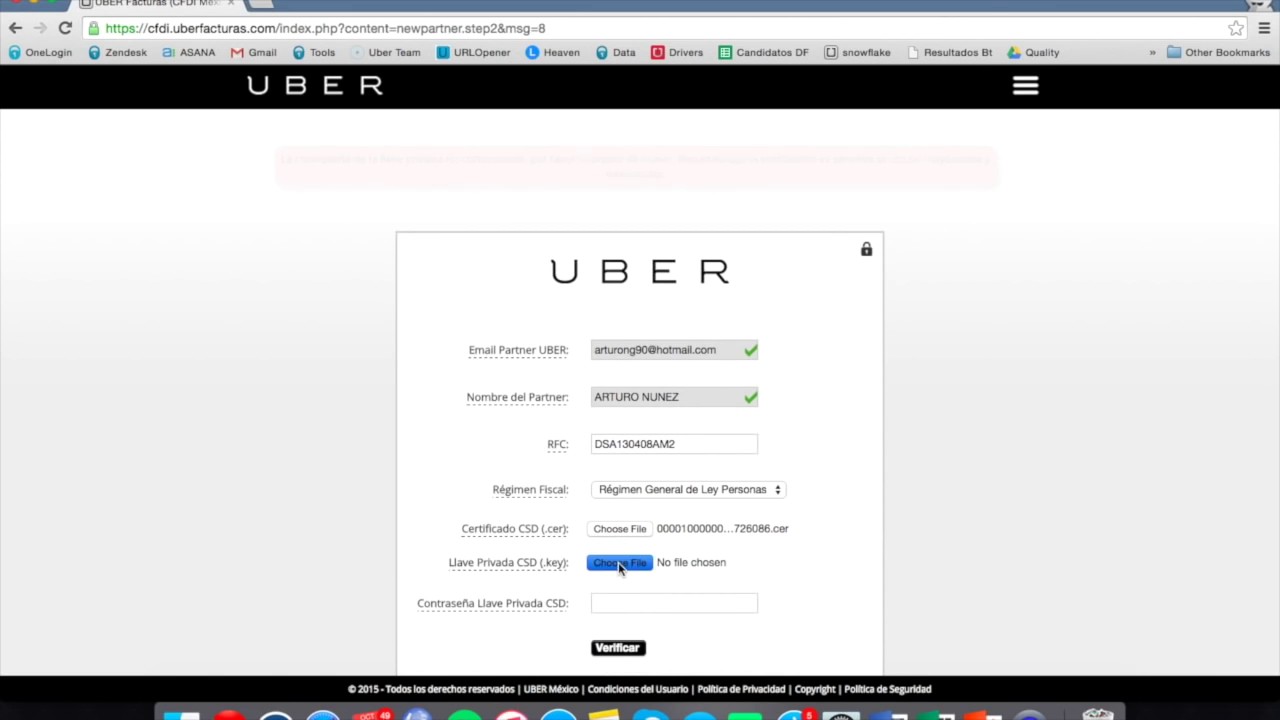This screenshot has height=720, width=1280.
Task: Open Condiciones del Usuario footer link
Action: click(638, 689)
